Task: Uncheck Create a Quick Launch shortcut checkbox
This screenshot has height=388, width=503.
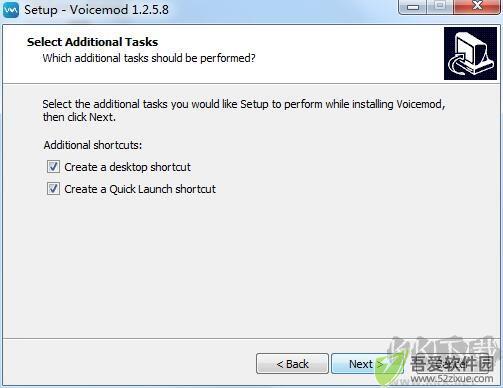Action: (53, 189)
